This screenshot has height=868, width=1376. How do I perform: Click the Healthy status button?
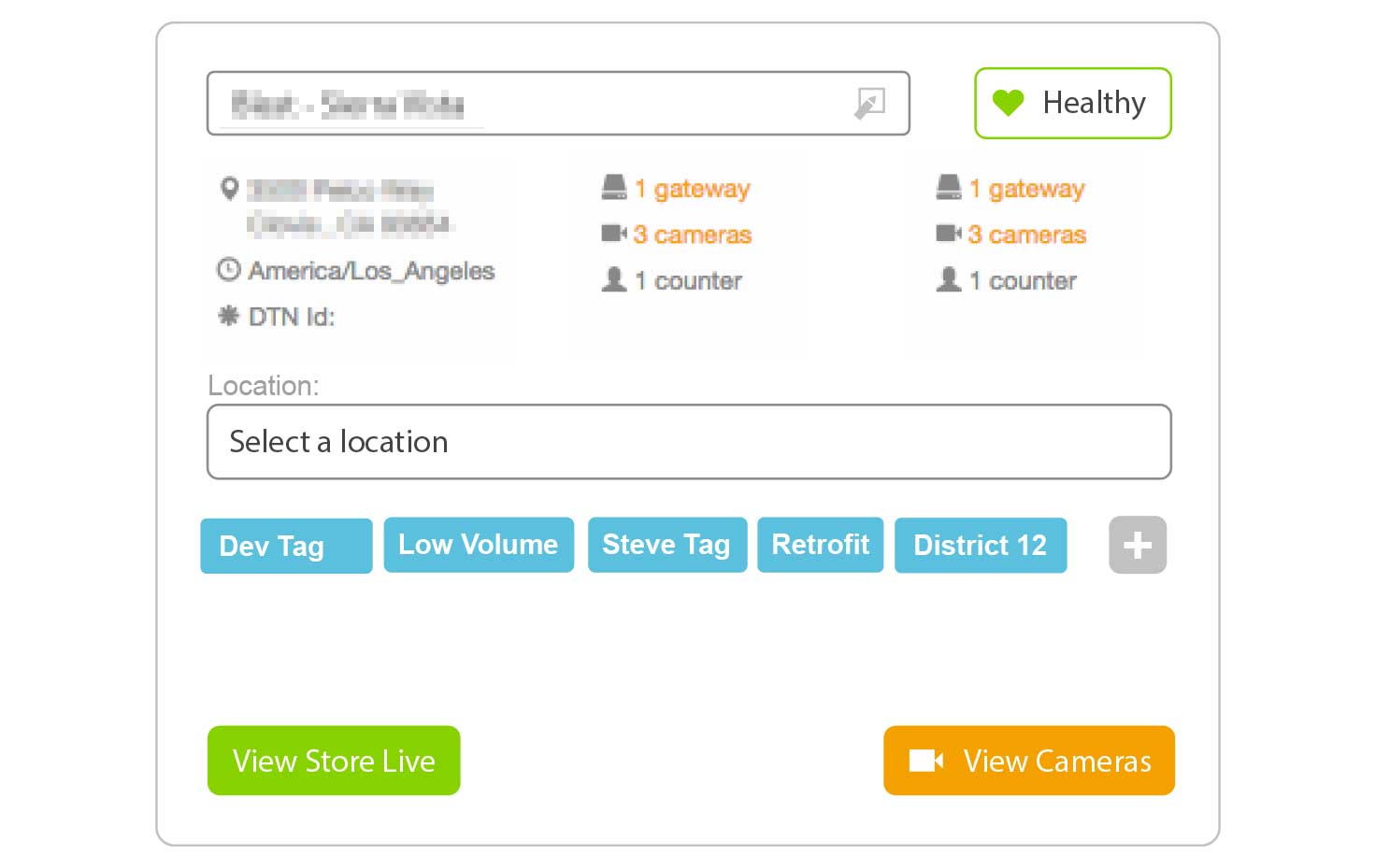tap(1073, 103)
